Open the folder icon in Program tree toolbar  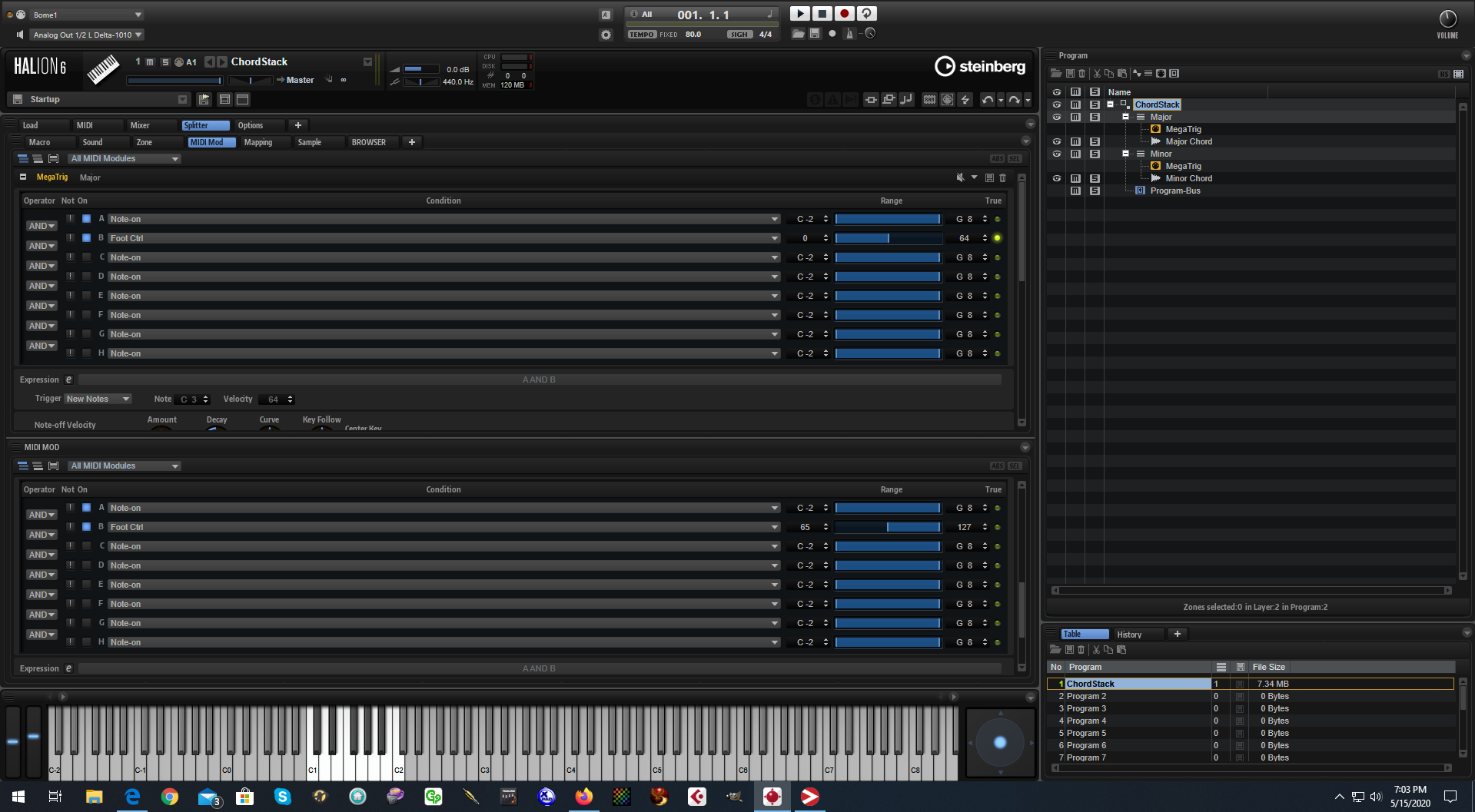click(1056, 74)
